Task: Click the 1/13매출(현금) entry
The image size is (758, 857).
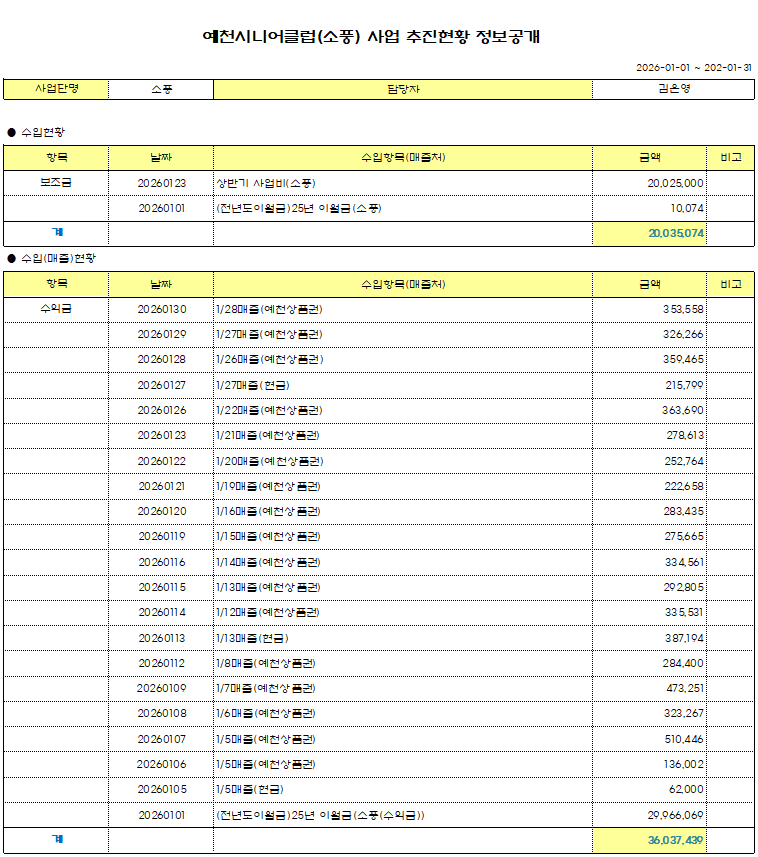Action: coord(252,637)
